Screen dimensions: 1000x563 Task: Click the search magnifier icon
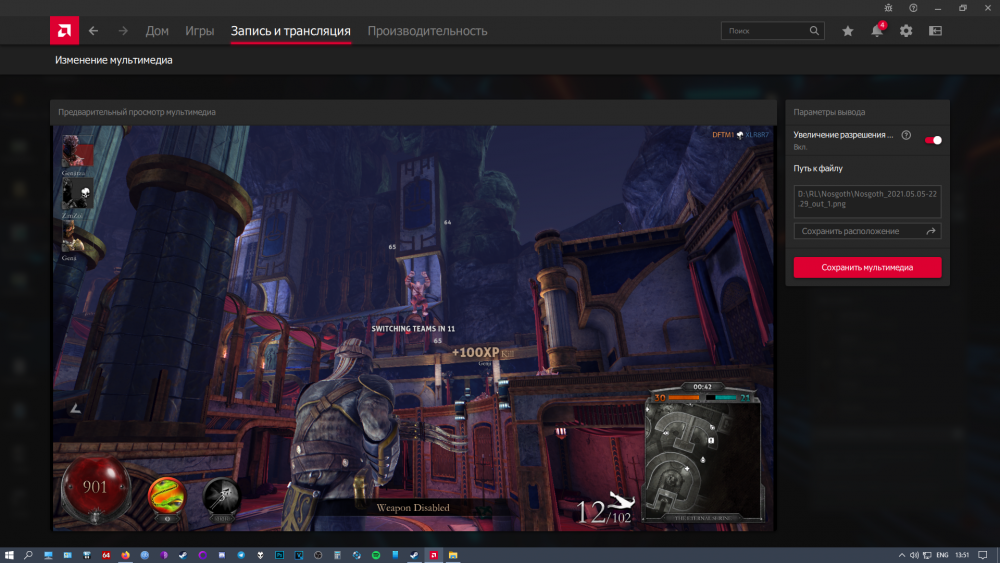[x=815, y=31]
